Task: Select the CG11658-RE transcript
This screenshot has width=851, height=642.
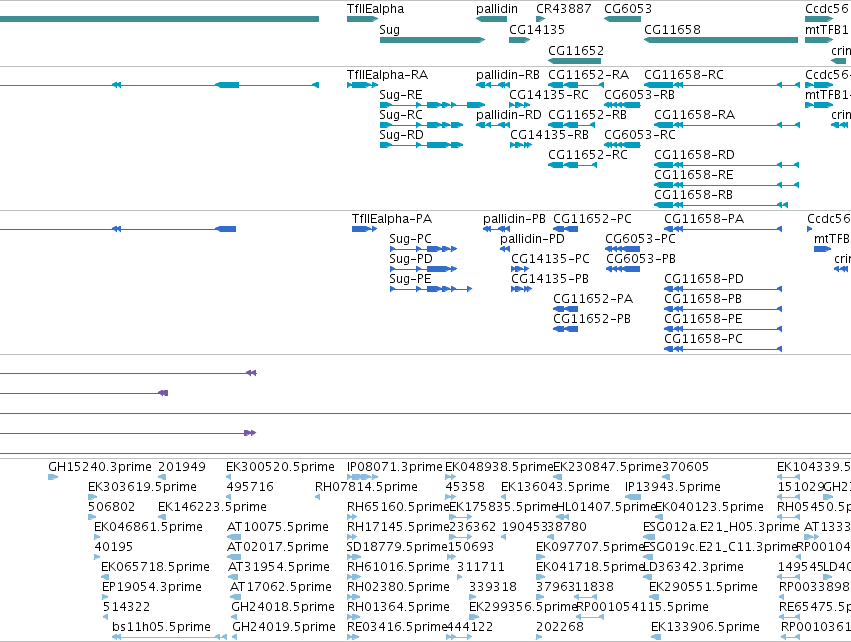Action: [727, 185]
